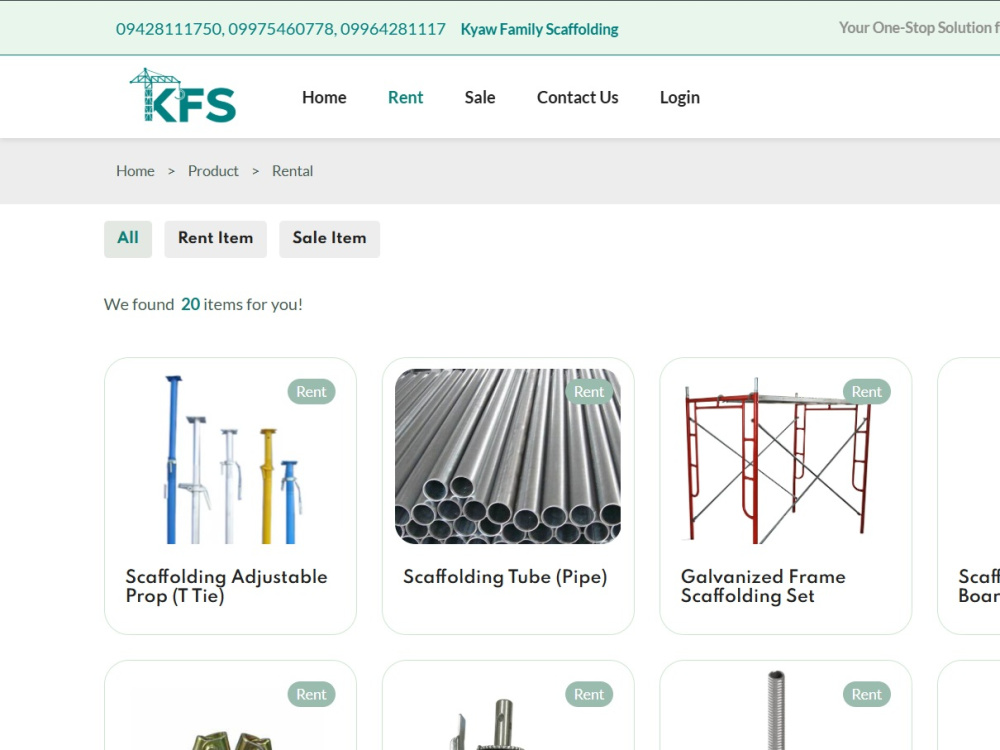This screenshot has width=1000, height=750.
Task: Open Scaffolding Adjustable Prop product image
Action: (231, 458)
